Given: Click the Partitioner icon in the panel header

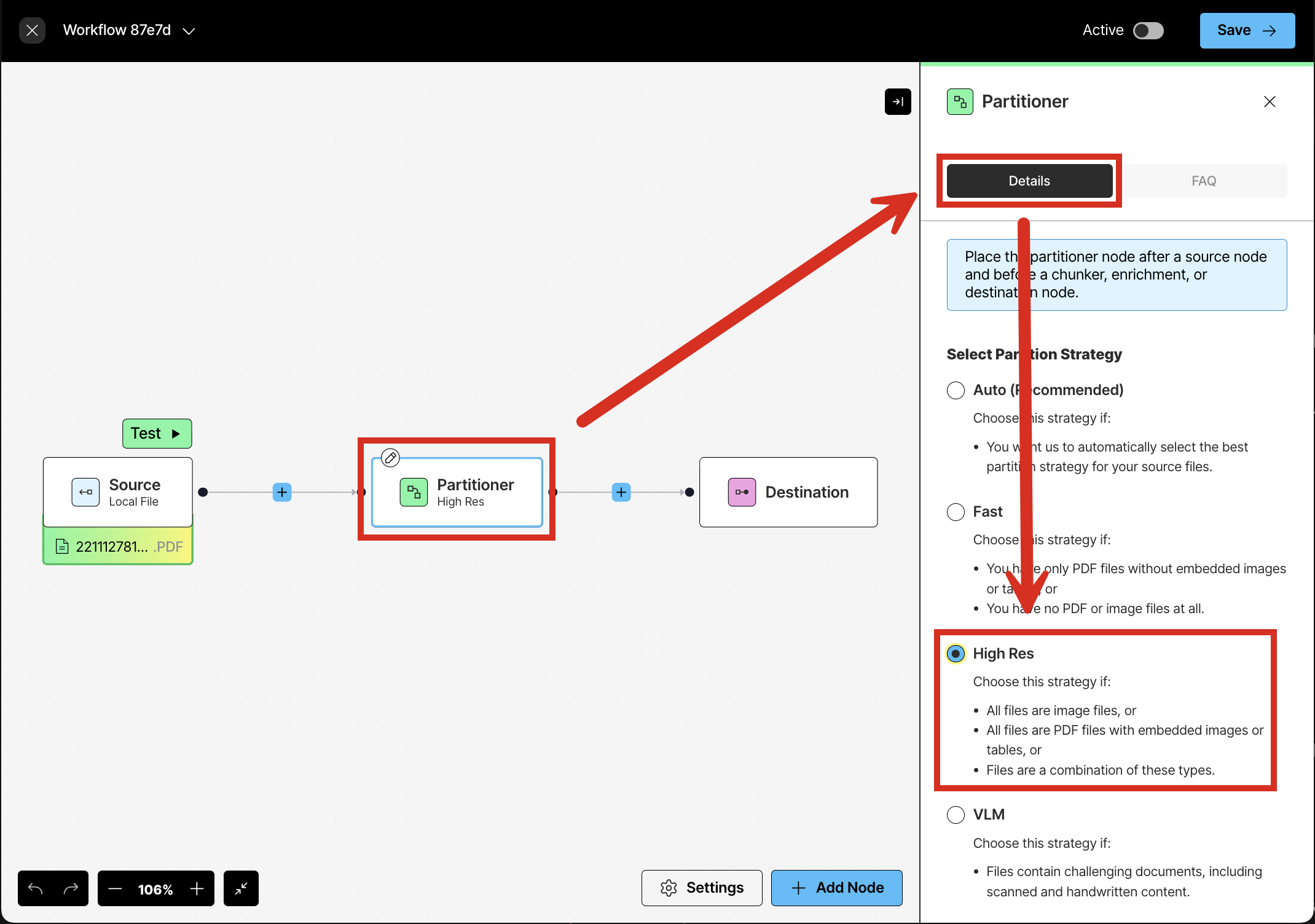Looking at the screenshot, I should pos(960,101).
